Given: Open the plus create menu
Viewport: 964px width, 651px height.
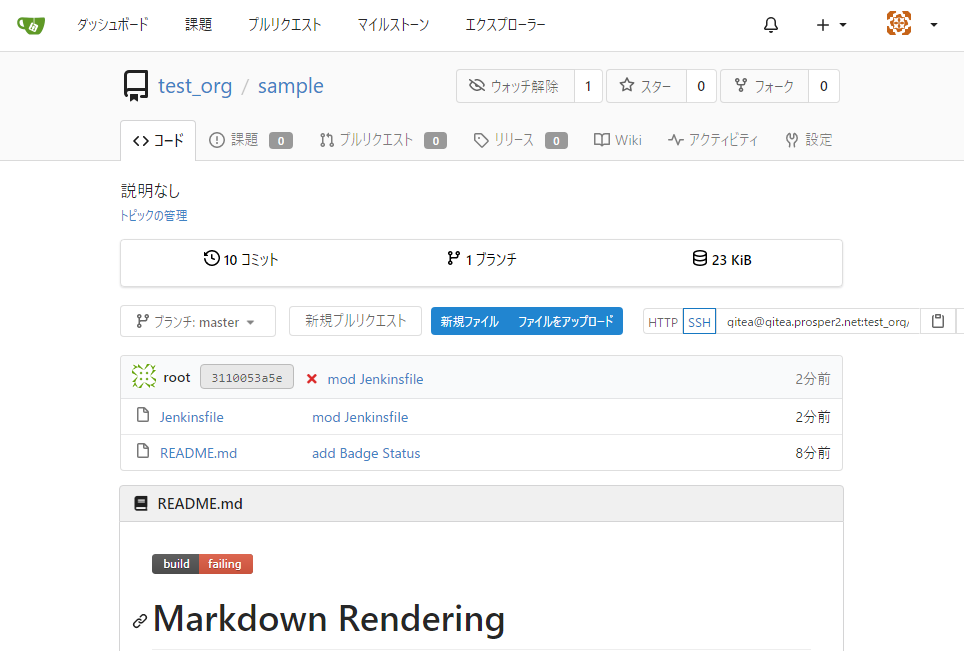Looking at the screenshot, I should point(831,25).
